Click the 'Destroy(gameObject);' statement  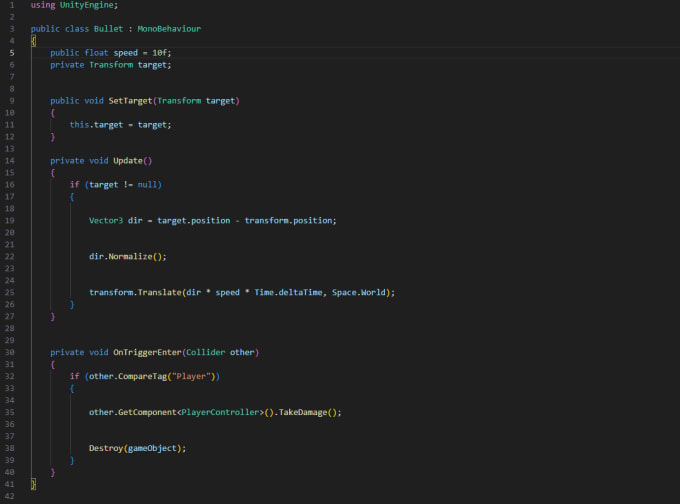pyautogui.click(x=137, y=448)
